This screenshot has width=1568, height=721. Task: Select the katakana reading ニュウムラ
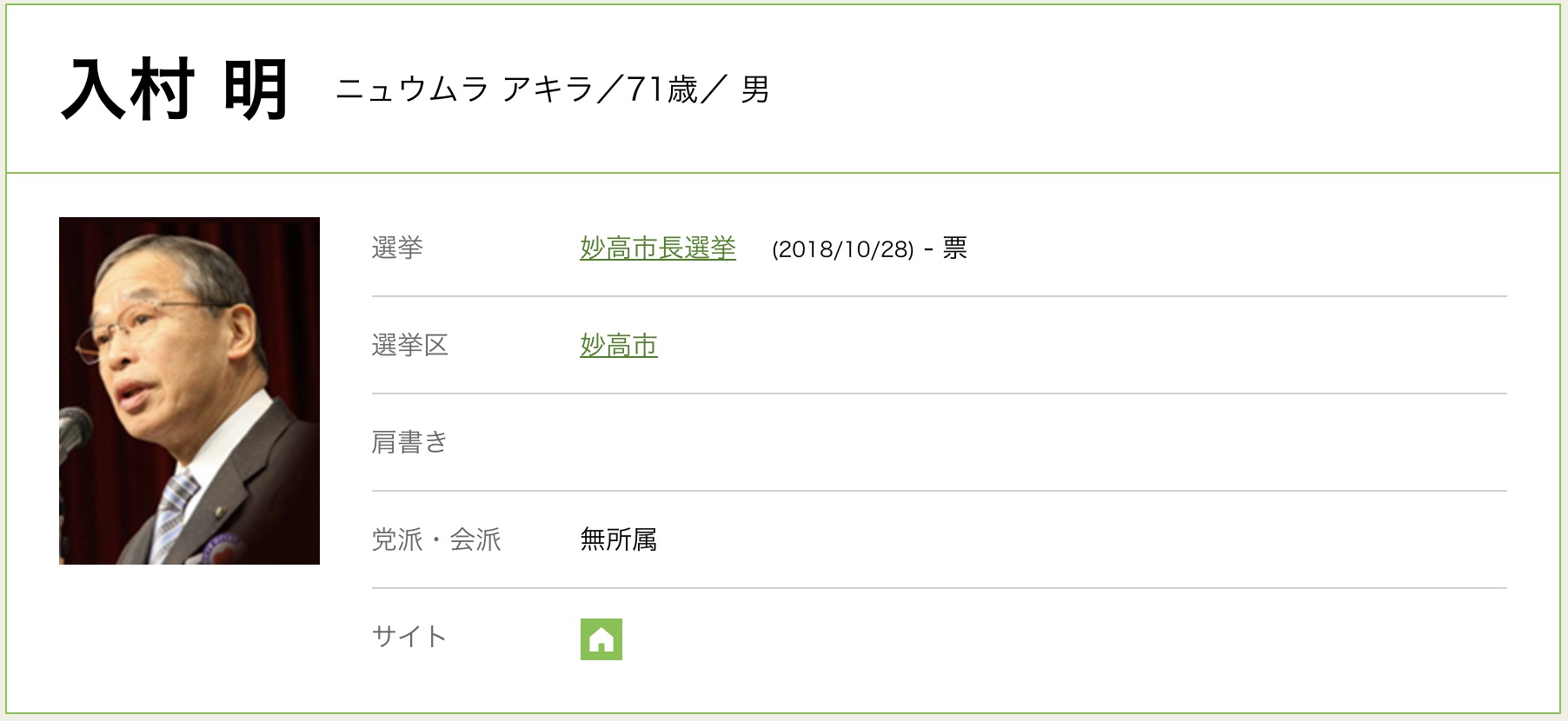tap(412, 89)
